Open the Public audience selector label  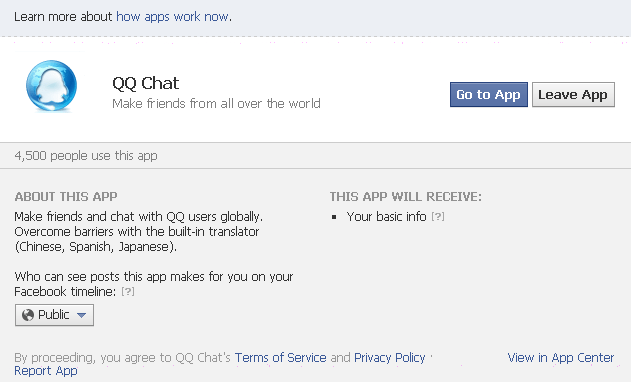[54, 315]
